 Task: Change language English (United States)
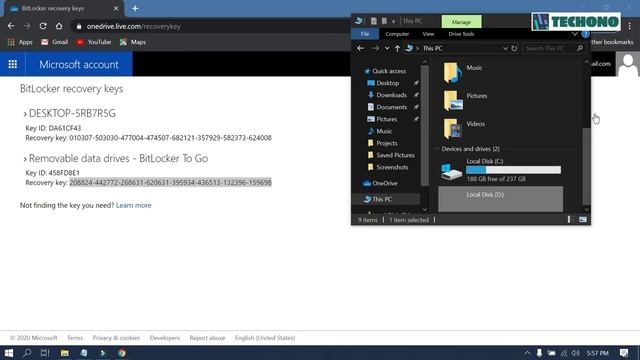[x=264, y=338]
